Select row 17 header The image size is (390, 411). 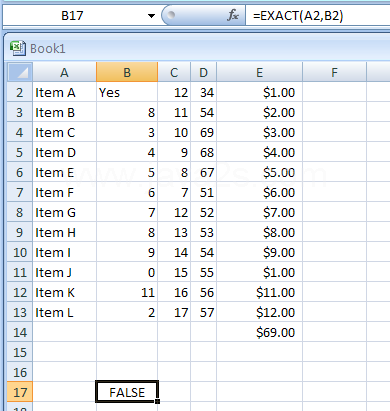20,392
